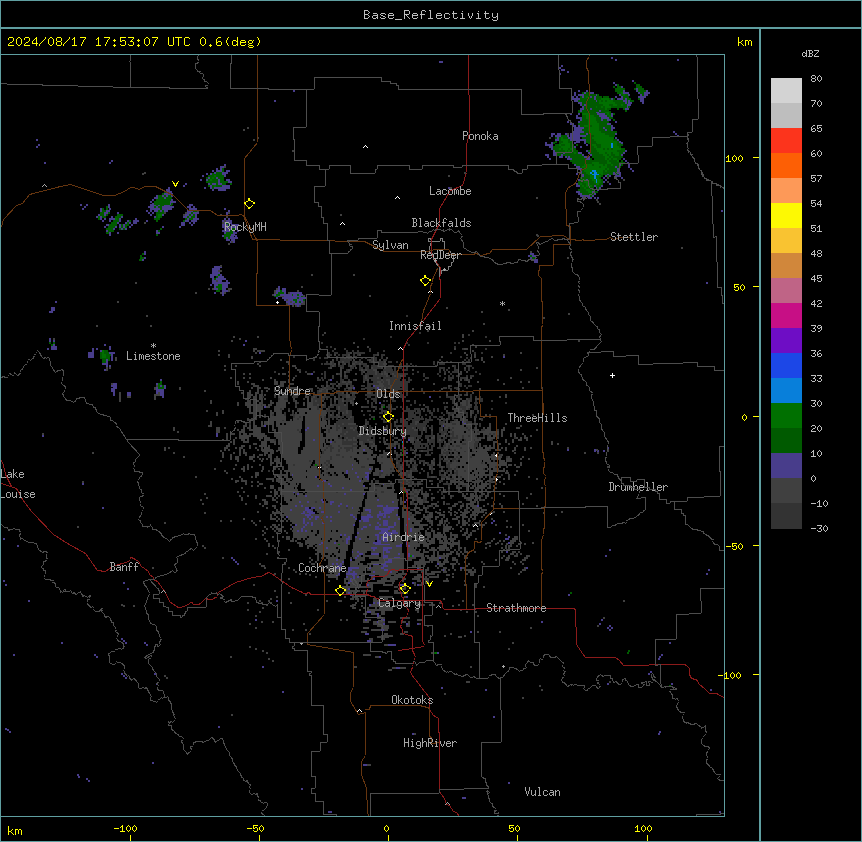862x842 pixels.
Task: Select the 48 dBZ tan swatch
Action: [x=786, y=265]
